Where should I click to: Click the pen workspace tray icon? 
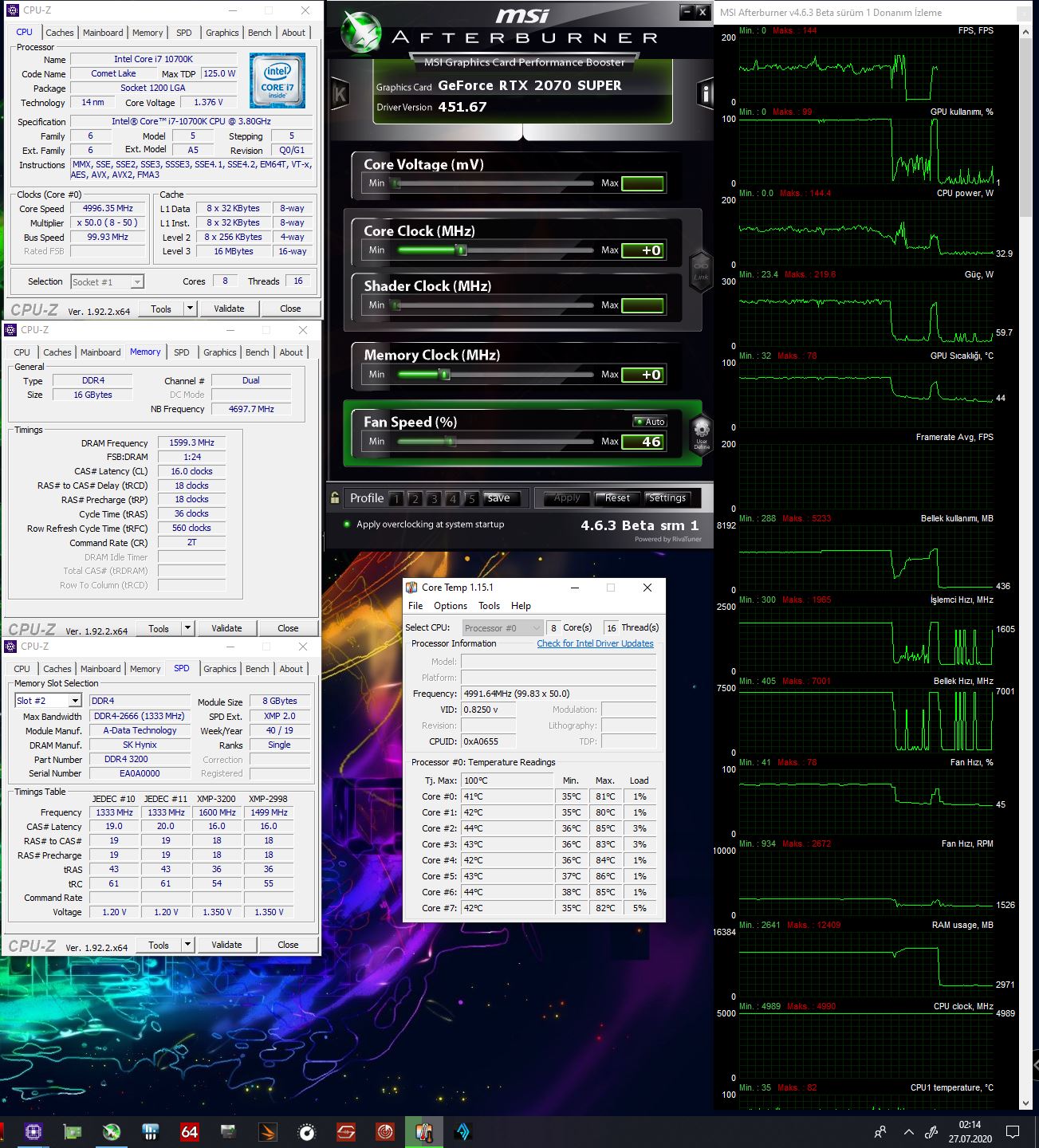931,1131
